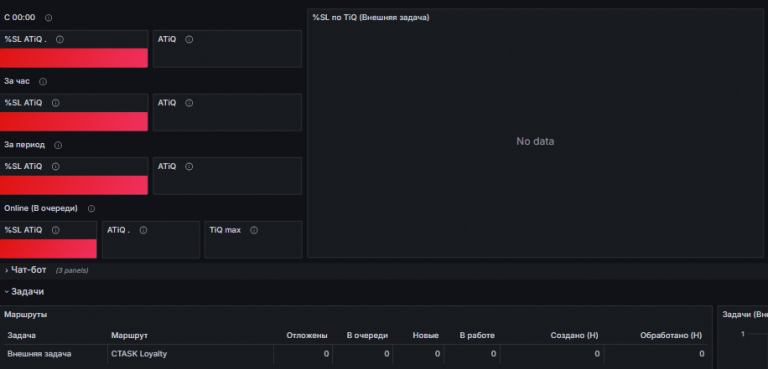Open the %SL по TiQ (Внешняя задача) panel title
Viewport: 768px width, 369px height.
(371, 18)
